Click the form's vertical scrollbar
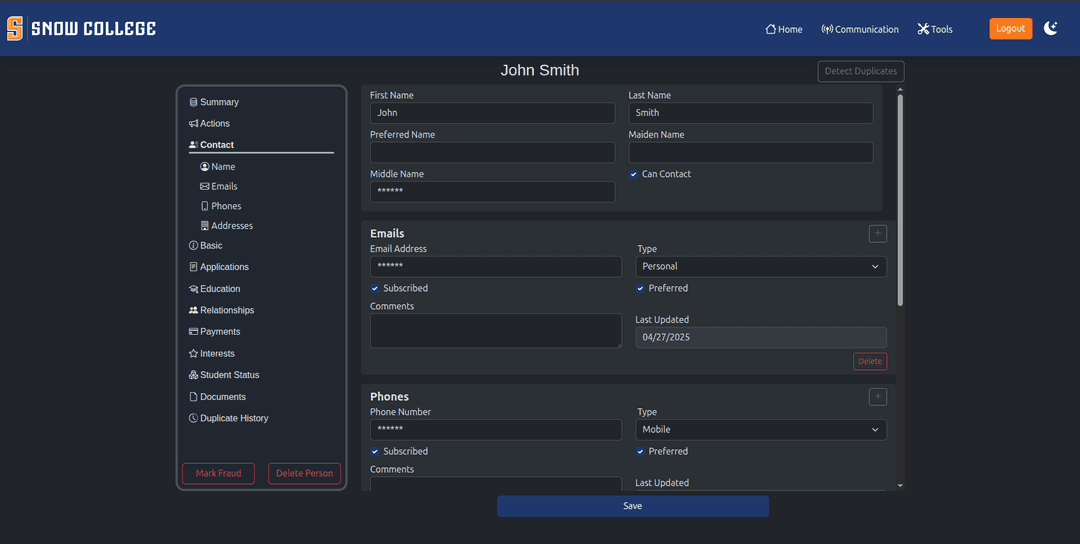The width and height of the screenshot is (1080, 544). coord(900,200)
